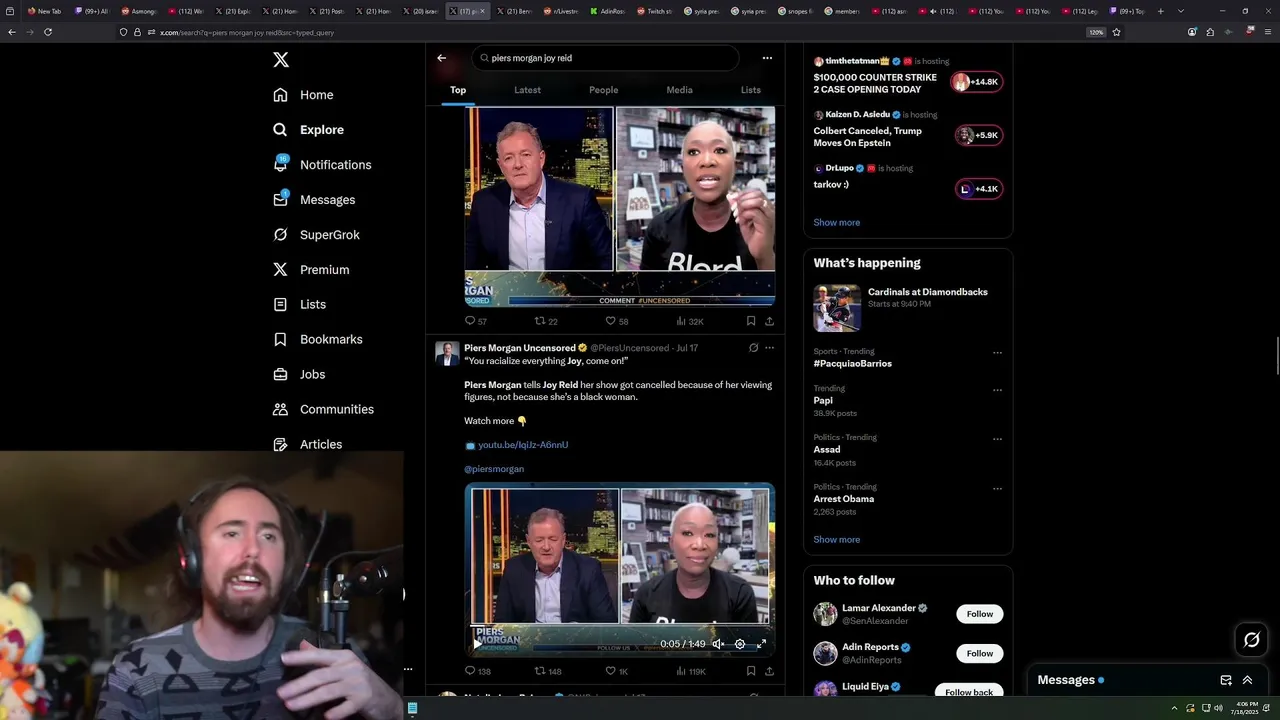Select the Top search tab
Image resolution: width=1280 pixels, height=720 pixels.
[458, 90]
